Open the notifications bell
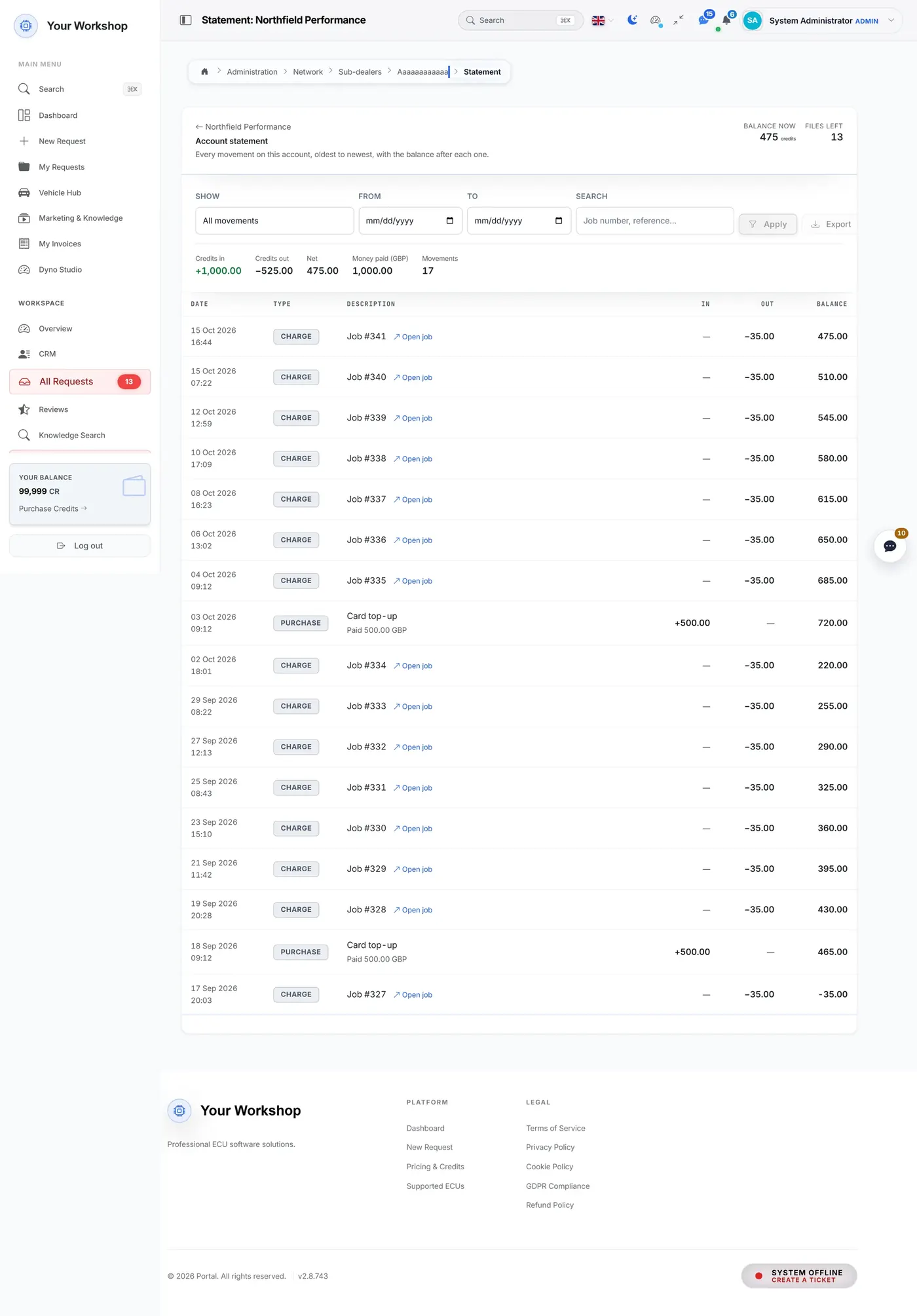Viewport: 917px width, 1316px height. (x=726, y=20)
